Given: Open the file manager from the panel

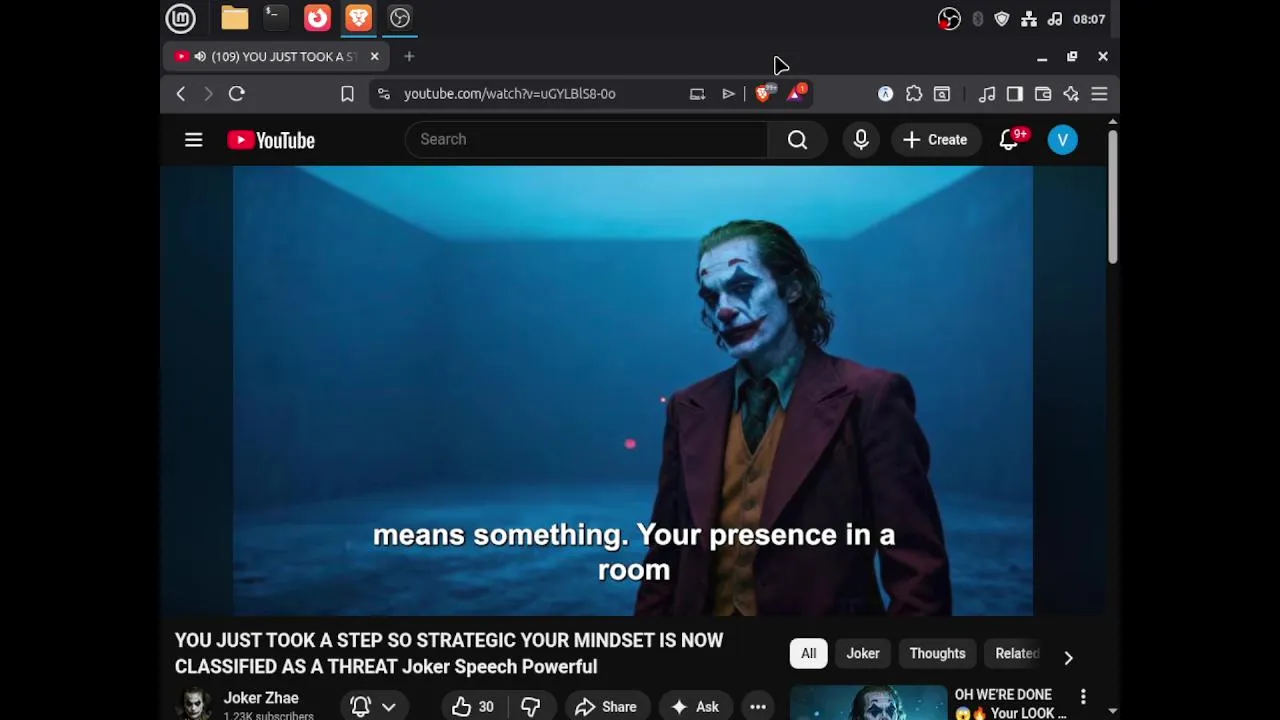Looking at the screenshot, I should (235, 18).
